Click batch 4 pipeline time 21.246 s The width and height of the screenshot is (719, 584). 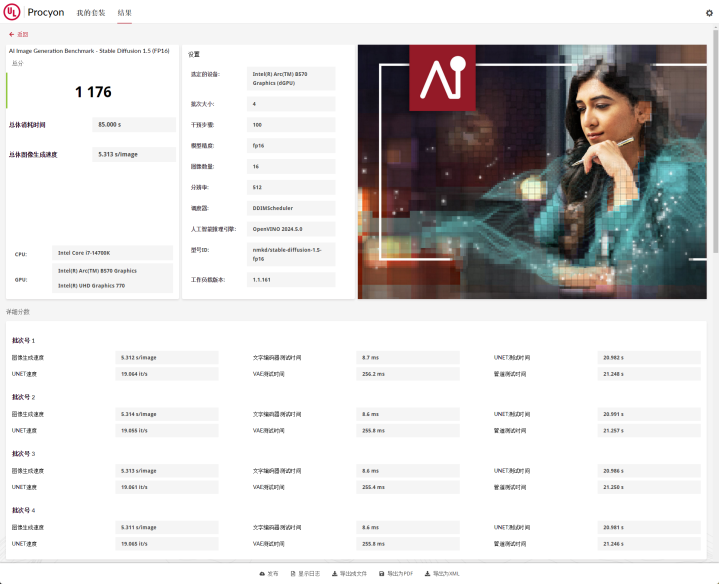(649, 544)
